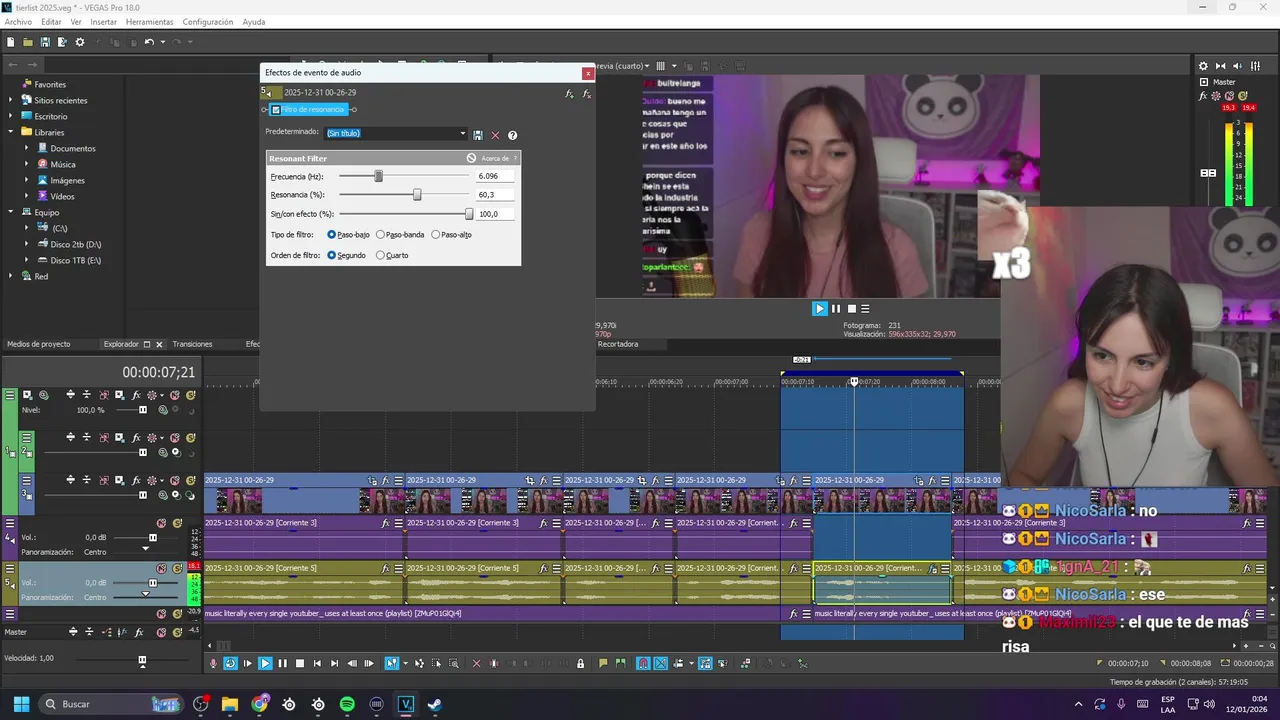Open the Herramientas menu

pos(150,22)
